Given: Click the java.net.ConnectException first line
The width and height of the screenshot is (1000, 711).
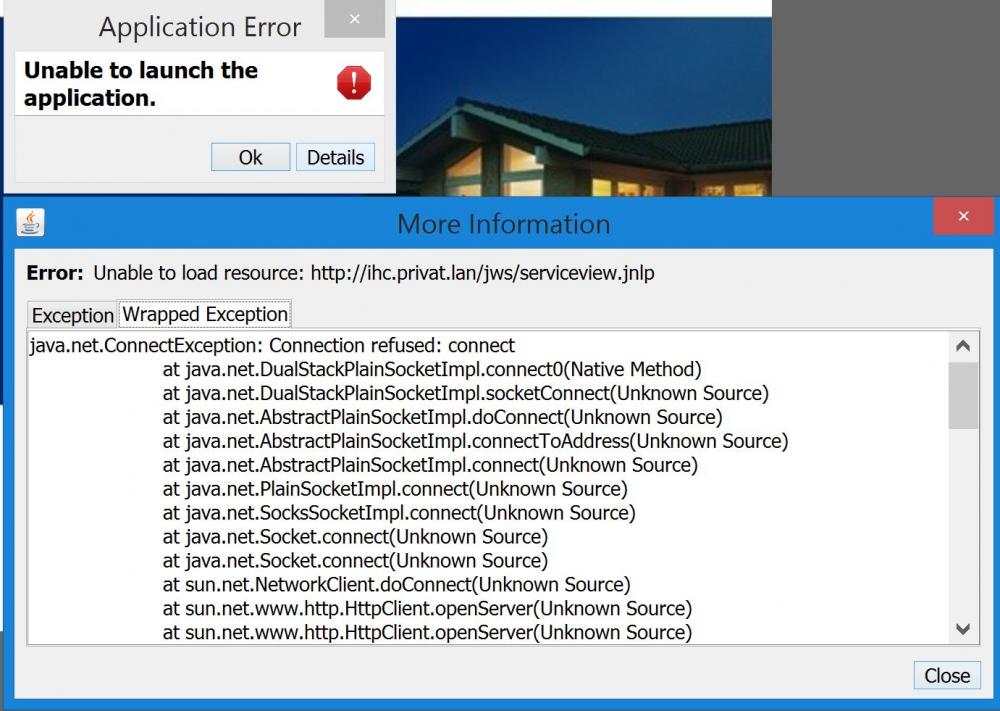Looking at the screenshot, I should pyautogui.click(x=272, y=346).
